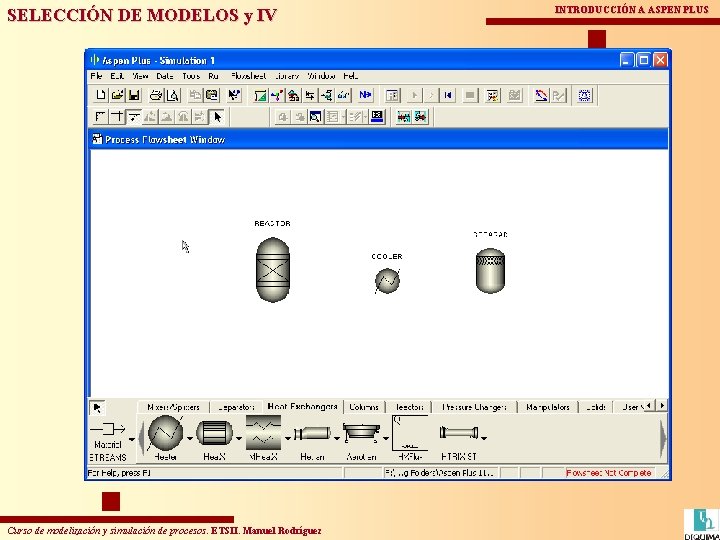
Task: Click the model palette right scroll arrow
Action: tap(663, 437)
